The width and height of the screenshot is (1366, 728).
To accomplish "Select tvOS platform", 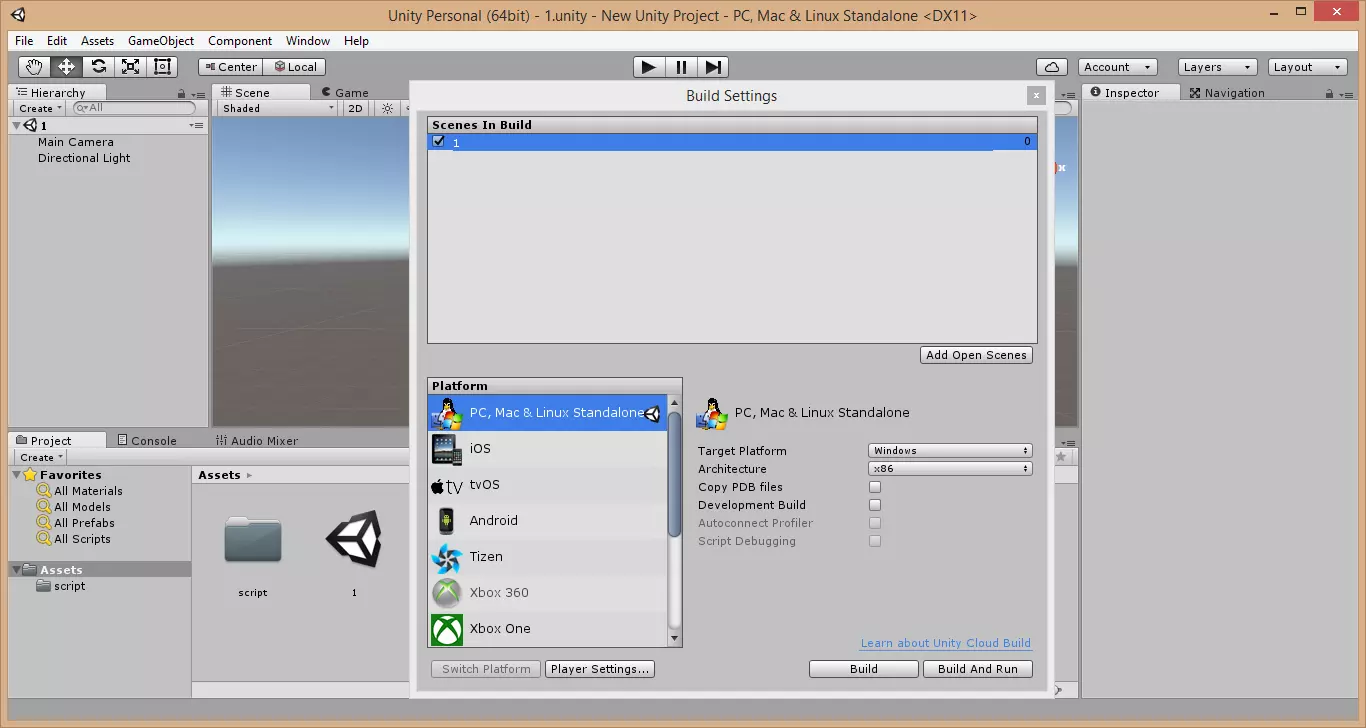I will pos(547,485).
